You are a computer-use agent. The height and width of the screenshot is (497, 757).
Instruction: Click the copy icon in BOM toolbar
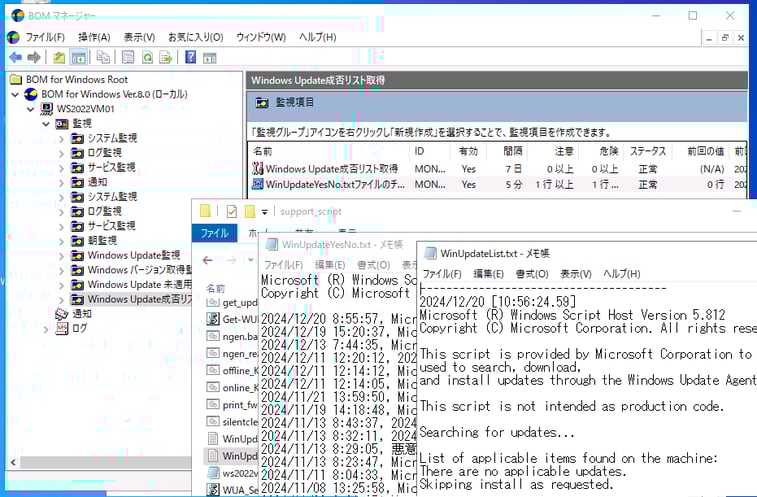(x=102, y=57)
